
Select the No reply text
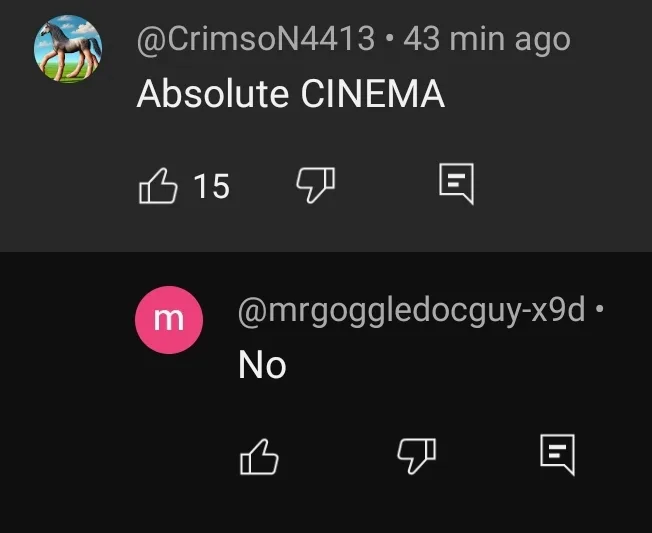(x=262, y=365)
